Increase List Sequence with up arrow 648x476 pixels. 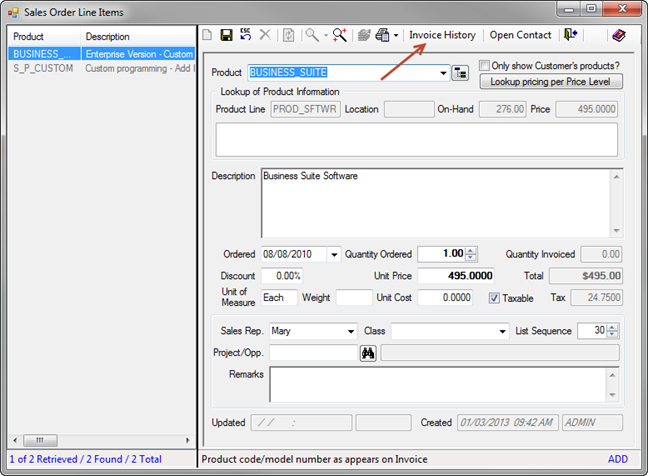click(613, 327)
